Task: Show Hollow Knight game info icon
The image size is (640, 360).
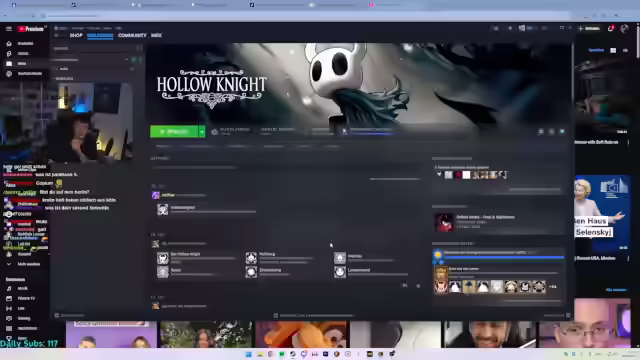Action: pyautogui.click(x=551, y=131)
